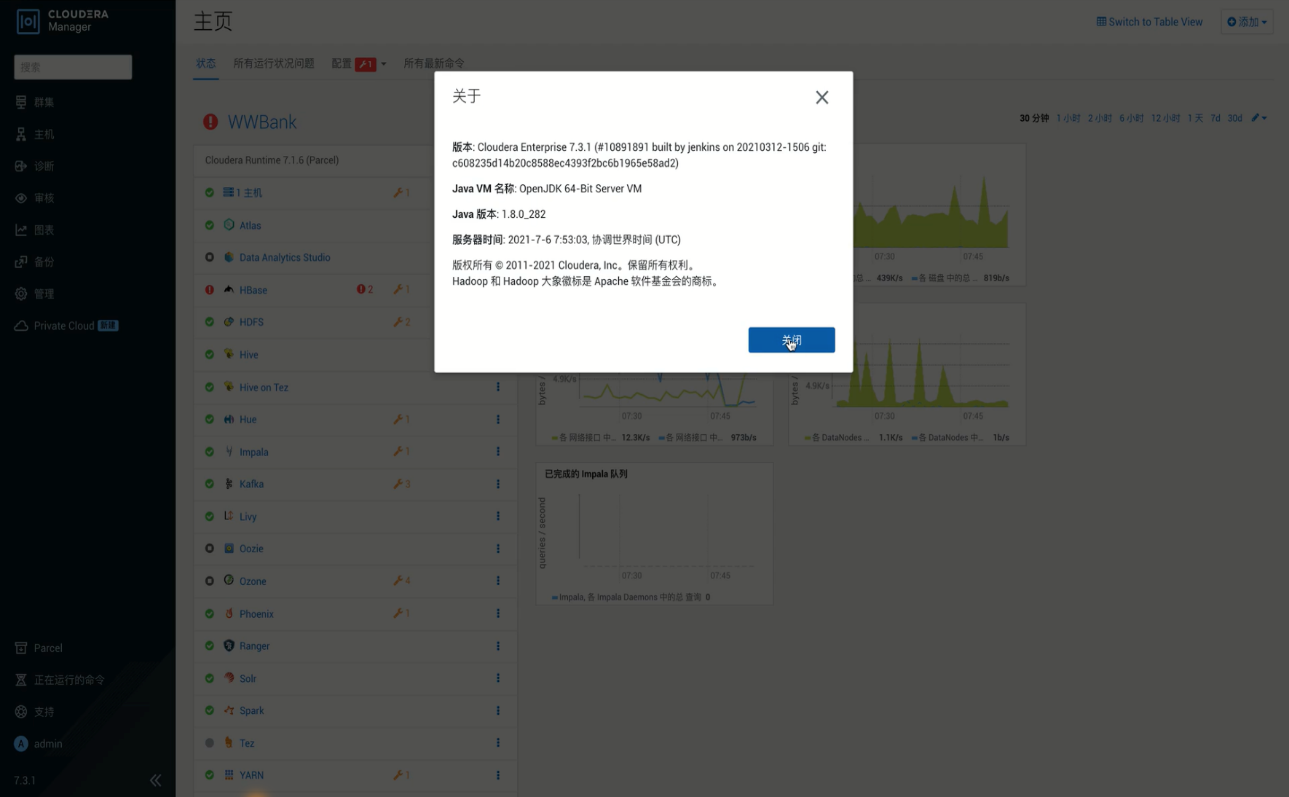Image resolution: width=1289 pixels, height=797 pixels.
Task: Click the 关闭 button in the About dialog
Action: point(791,340)
